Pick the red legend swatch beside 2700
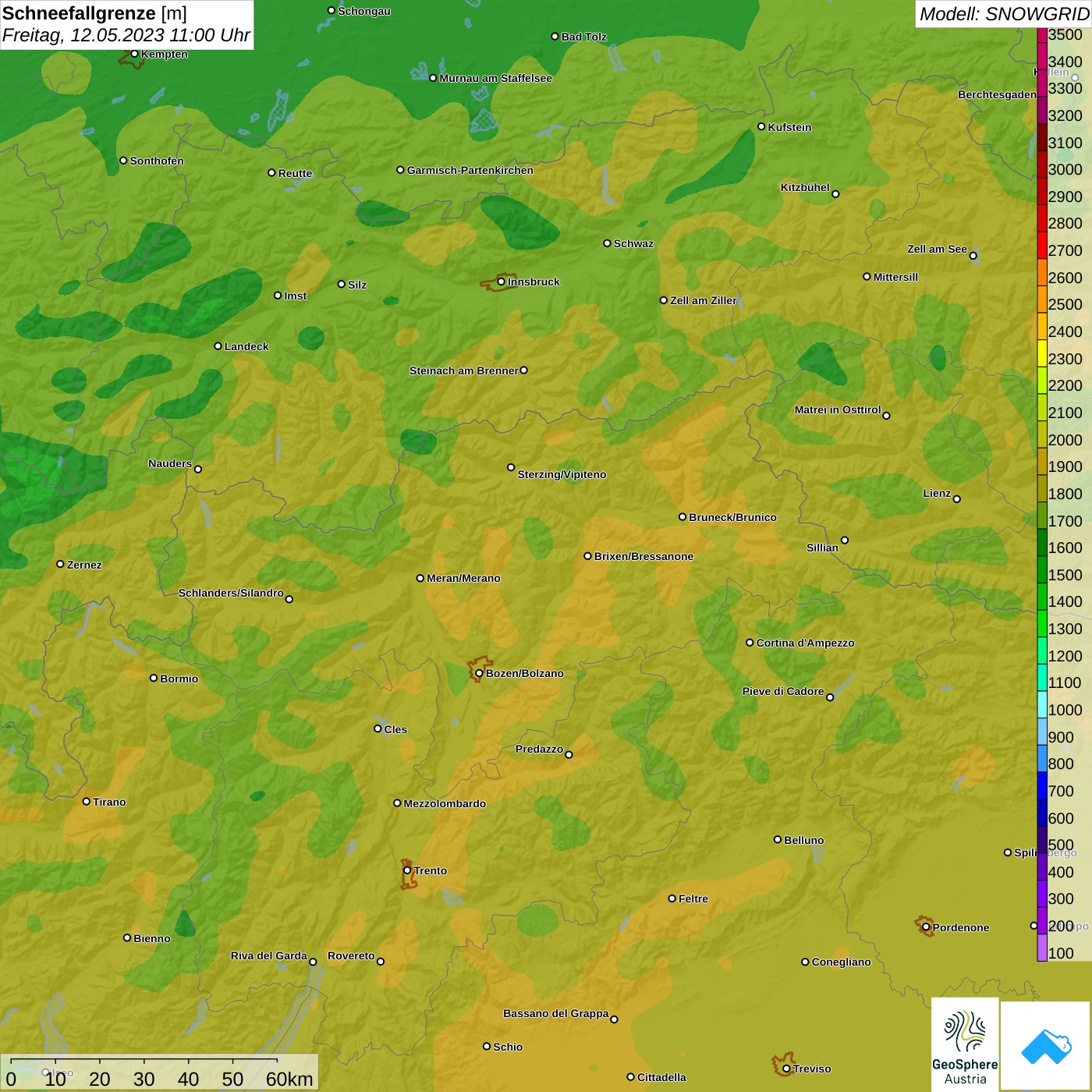Screen dimensions: 1092x1092 (x=1042, y=245)
